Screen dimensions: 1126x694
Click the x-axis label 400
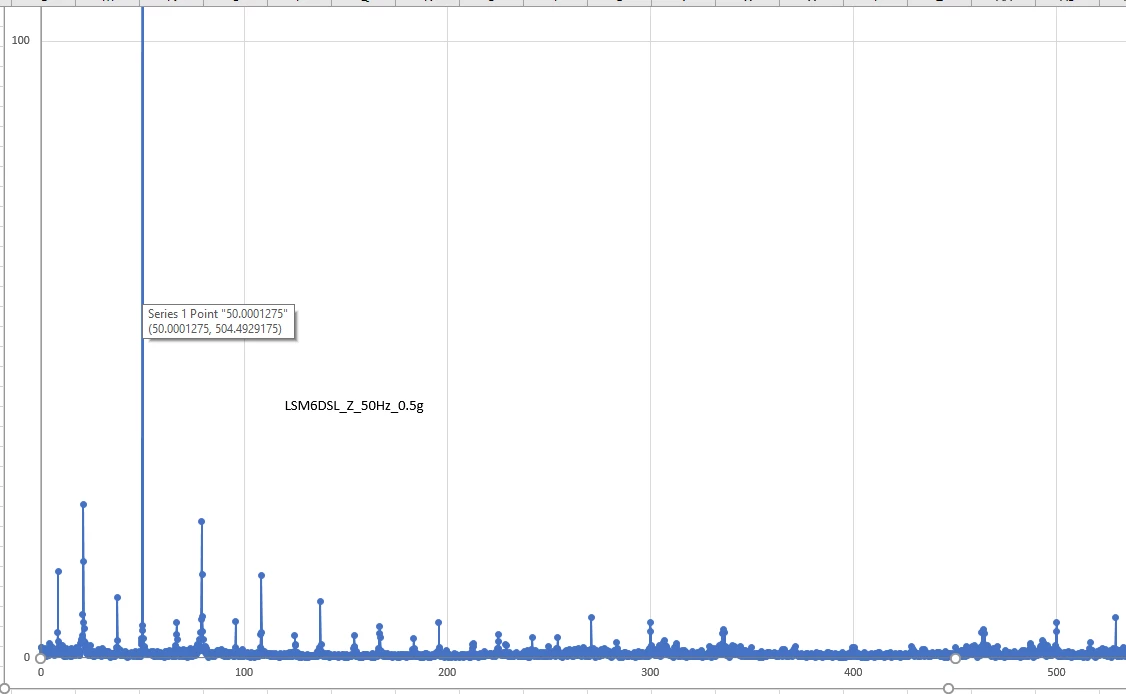[853, 672]
